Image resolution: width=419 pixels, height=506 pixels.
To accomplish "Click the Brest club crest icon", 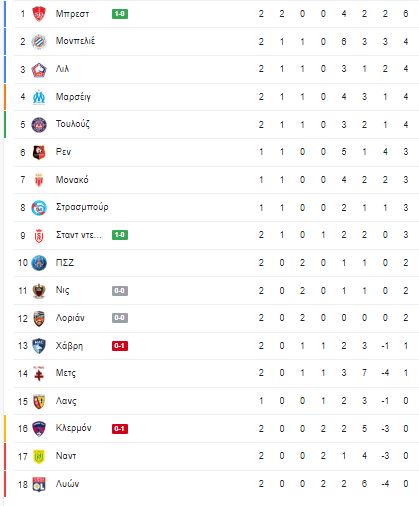I will click(39, 14).
